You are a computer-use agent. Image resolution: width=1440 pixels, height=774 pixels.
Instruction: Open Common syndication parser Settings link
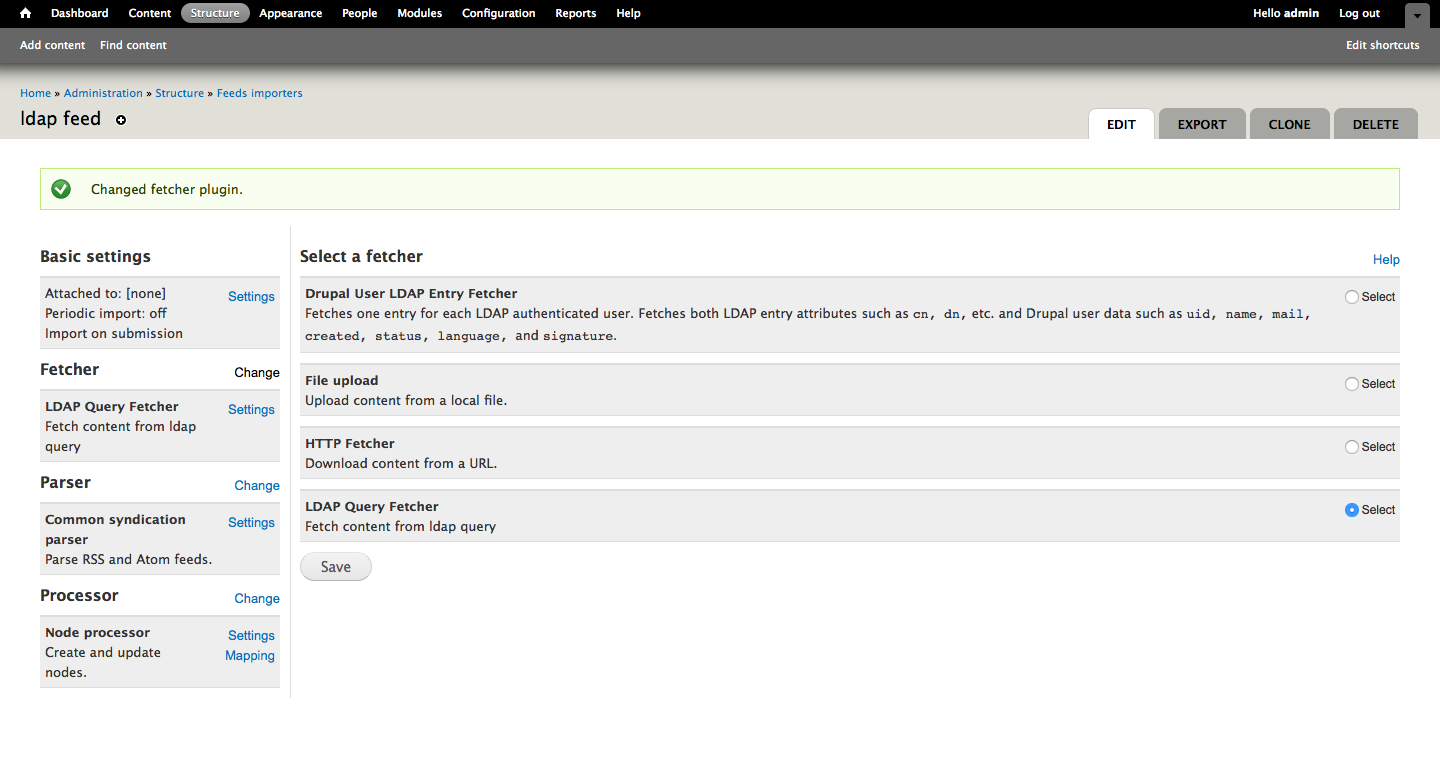coord(251,523)
